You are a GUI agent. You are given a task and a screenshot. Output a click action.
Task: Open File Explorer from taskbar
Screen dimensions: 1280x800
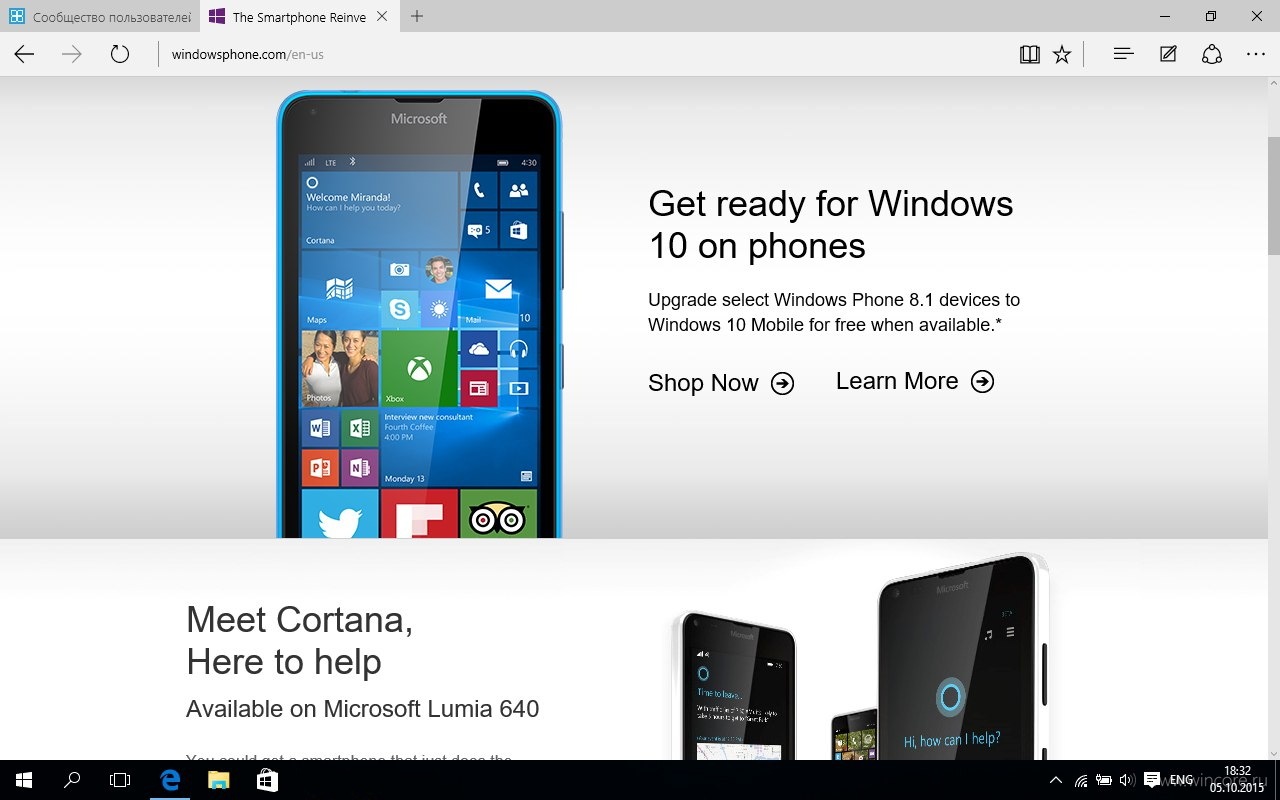218,780
